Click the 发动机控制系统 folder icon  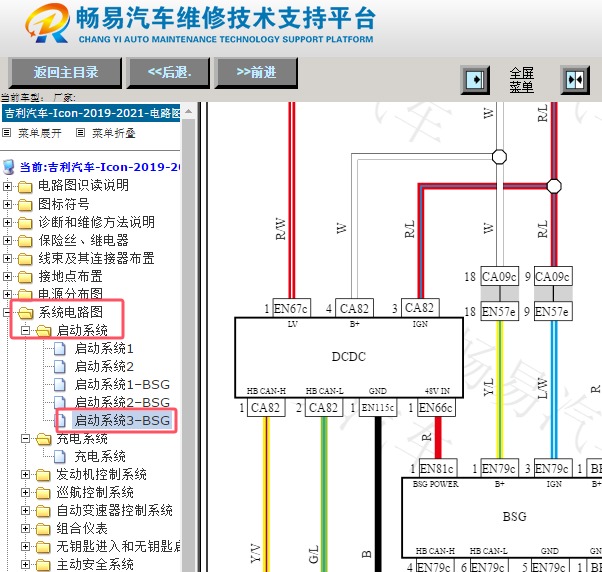tap(43, 475)
